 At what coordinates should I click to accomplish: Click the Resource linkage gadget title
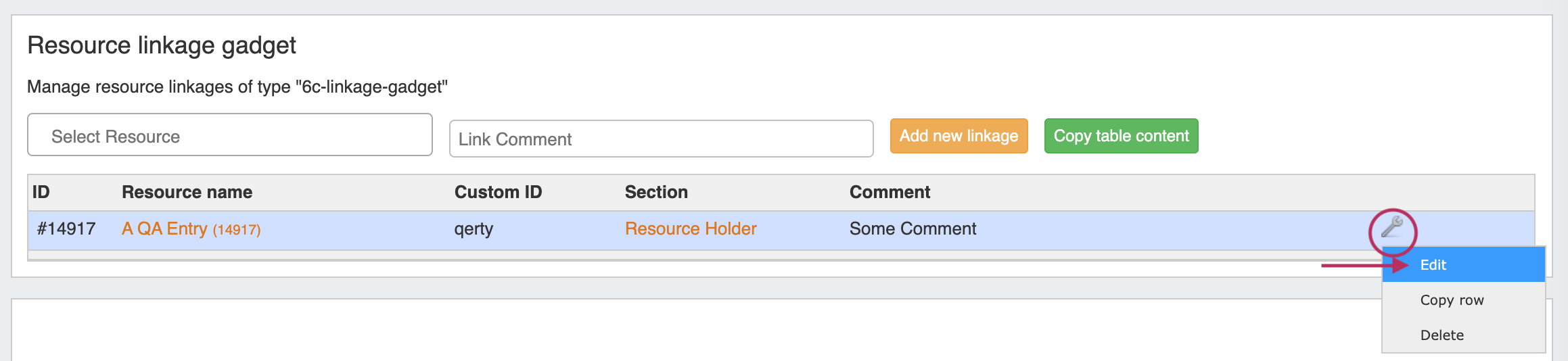tap(162, 45)
